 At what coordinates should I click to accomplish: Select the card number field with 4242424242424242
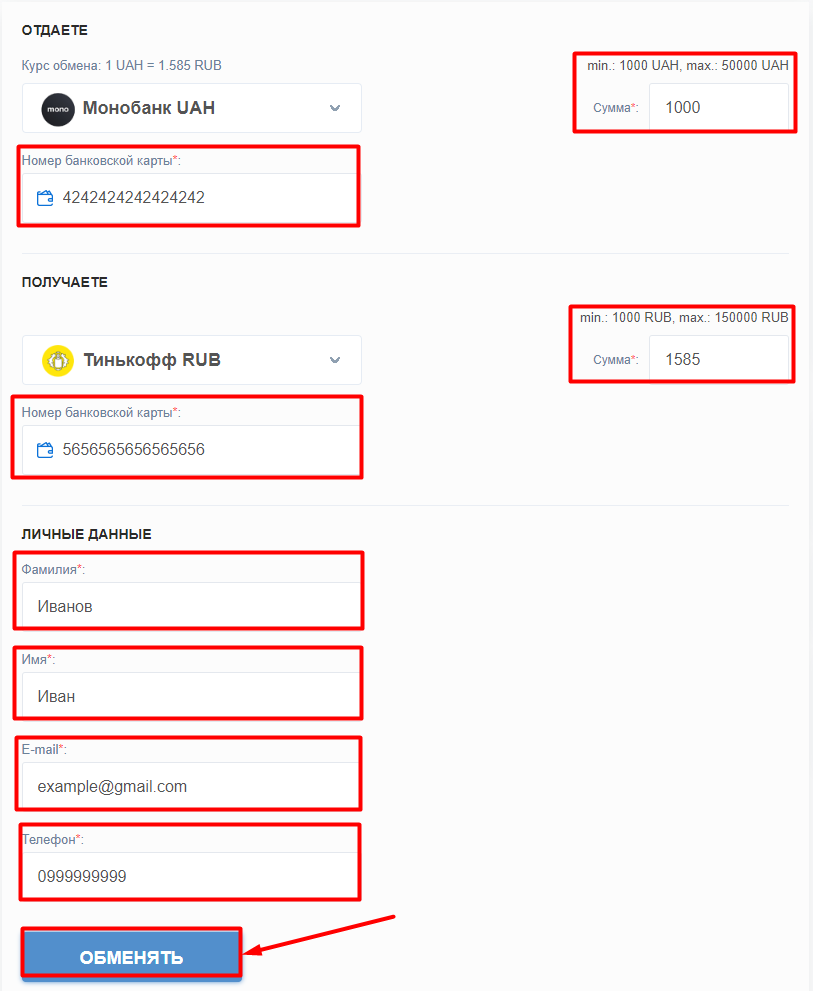point(190,198)
